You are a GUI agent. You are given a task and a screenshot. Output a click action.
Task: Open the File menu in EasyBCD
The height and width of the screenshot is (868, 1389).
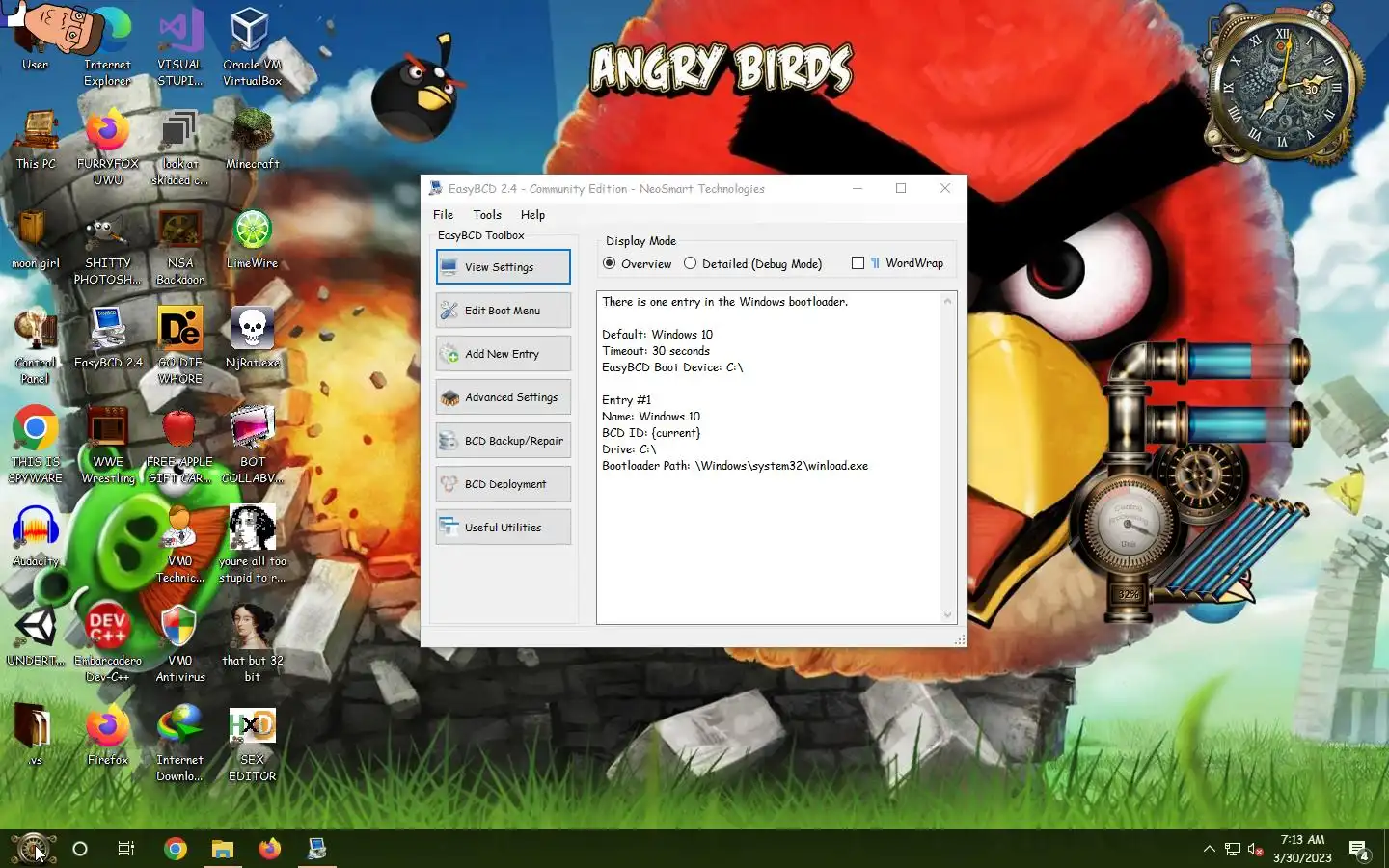click(x=443, y=215)
